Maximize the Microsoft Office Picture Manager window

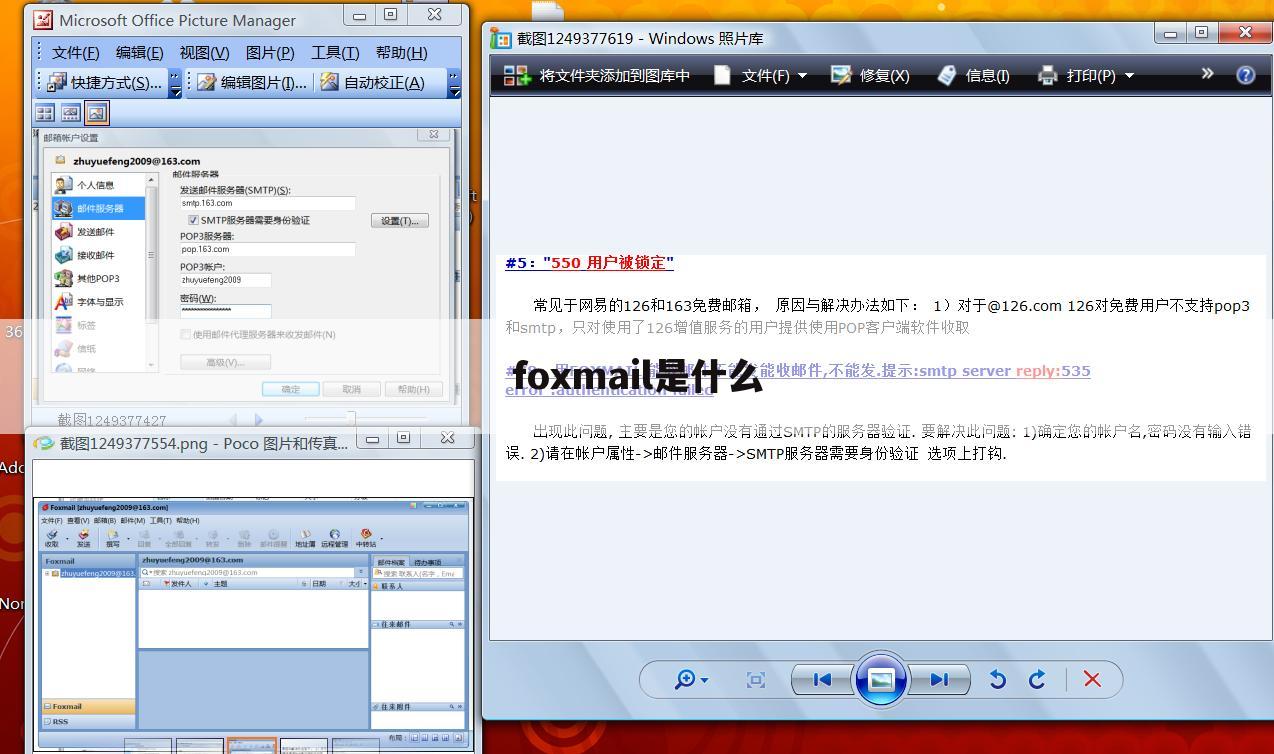(390, 15)
